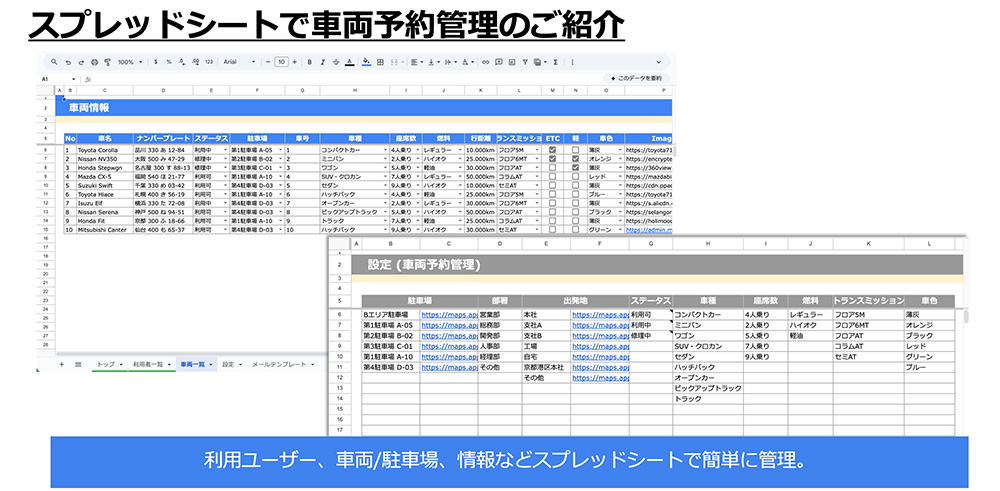This screenshot has height=491, width=1000.
Task: Select the paint format roller icon
Action: (x=107, y=62)
